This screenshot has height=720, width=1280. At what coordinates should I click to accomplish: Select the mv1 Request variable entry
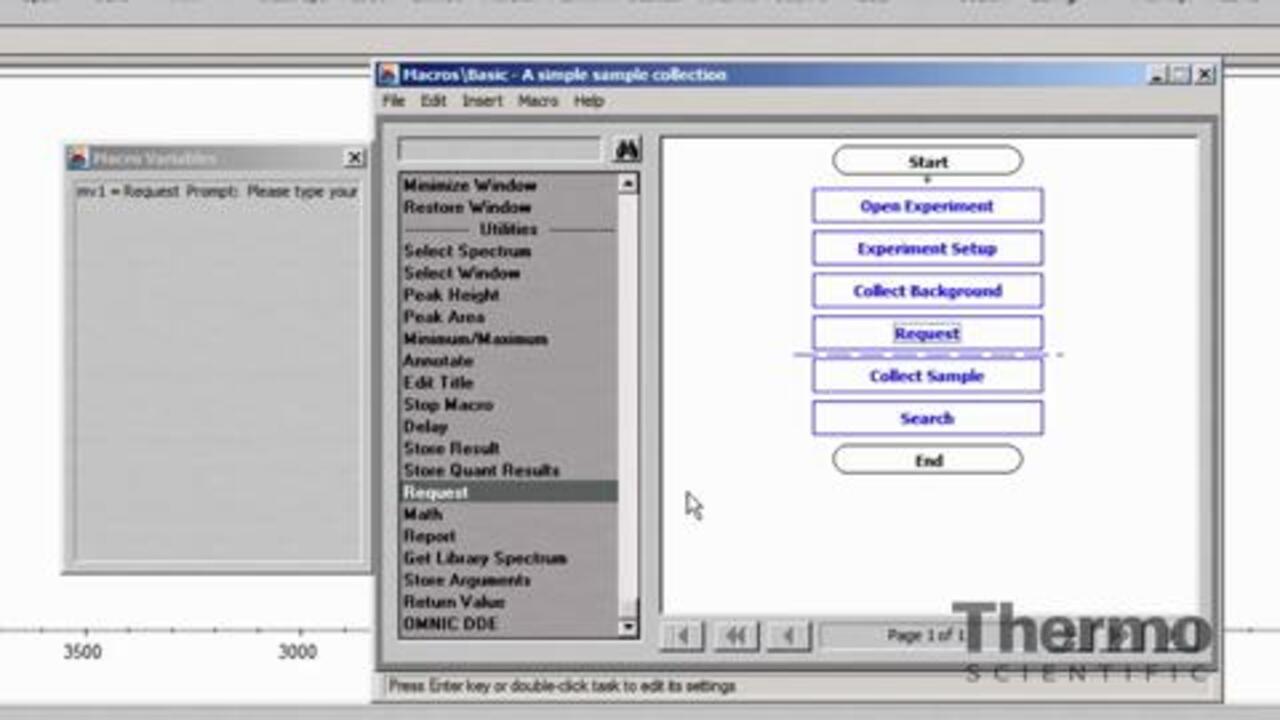[x=217, y=191]
